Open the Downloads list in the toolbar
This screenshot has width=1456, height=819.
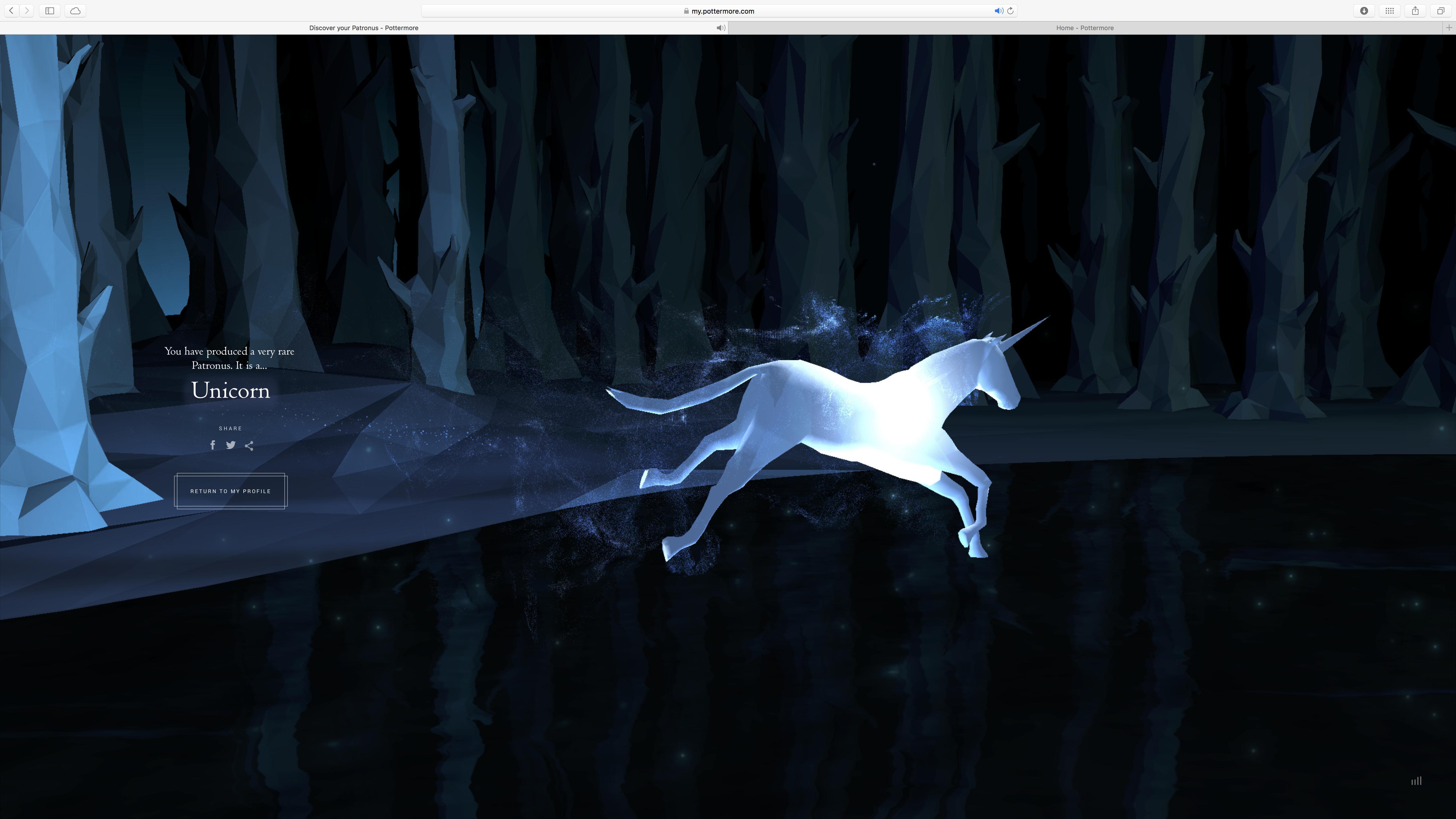point(1364,11)
